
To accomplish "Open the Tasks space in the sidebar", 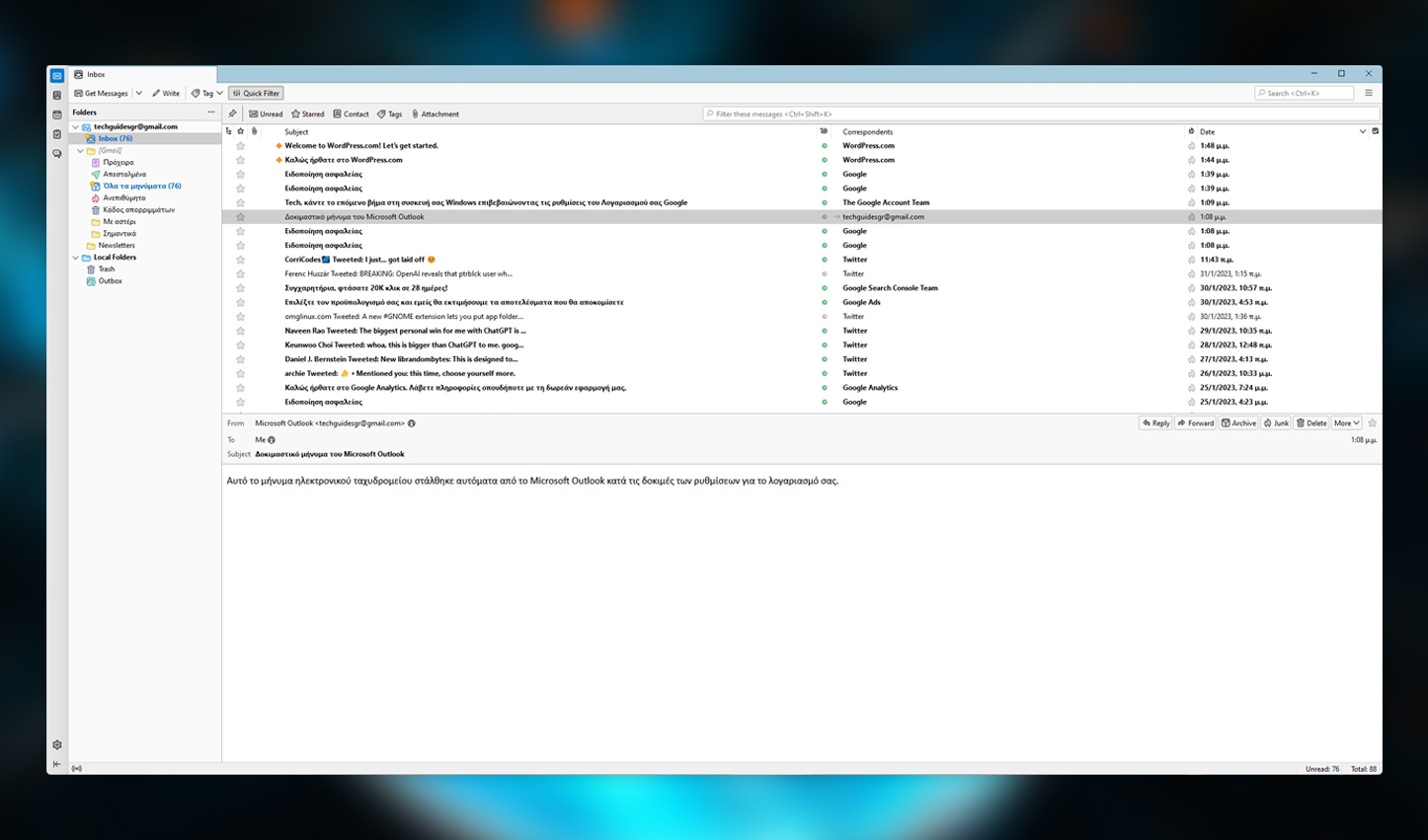I will pos(57,134).
